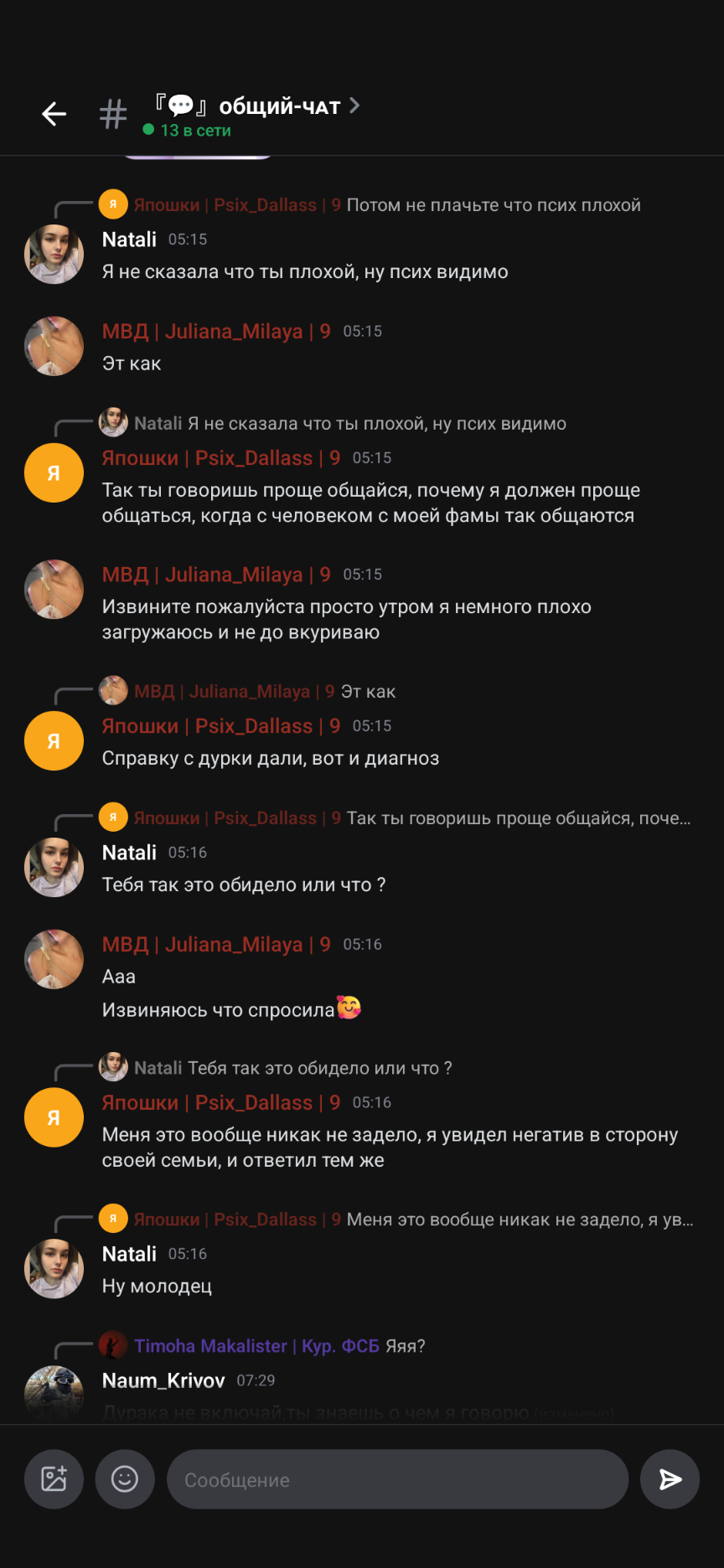Tap the heart-face emoji after 'Извиняюсь что спросила'
The image size is (724, 1568).
tap(349, 1007)
